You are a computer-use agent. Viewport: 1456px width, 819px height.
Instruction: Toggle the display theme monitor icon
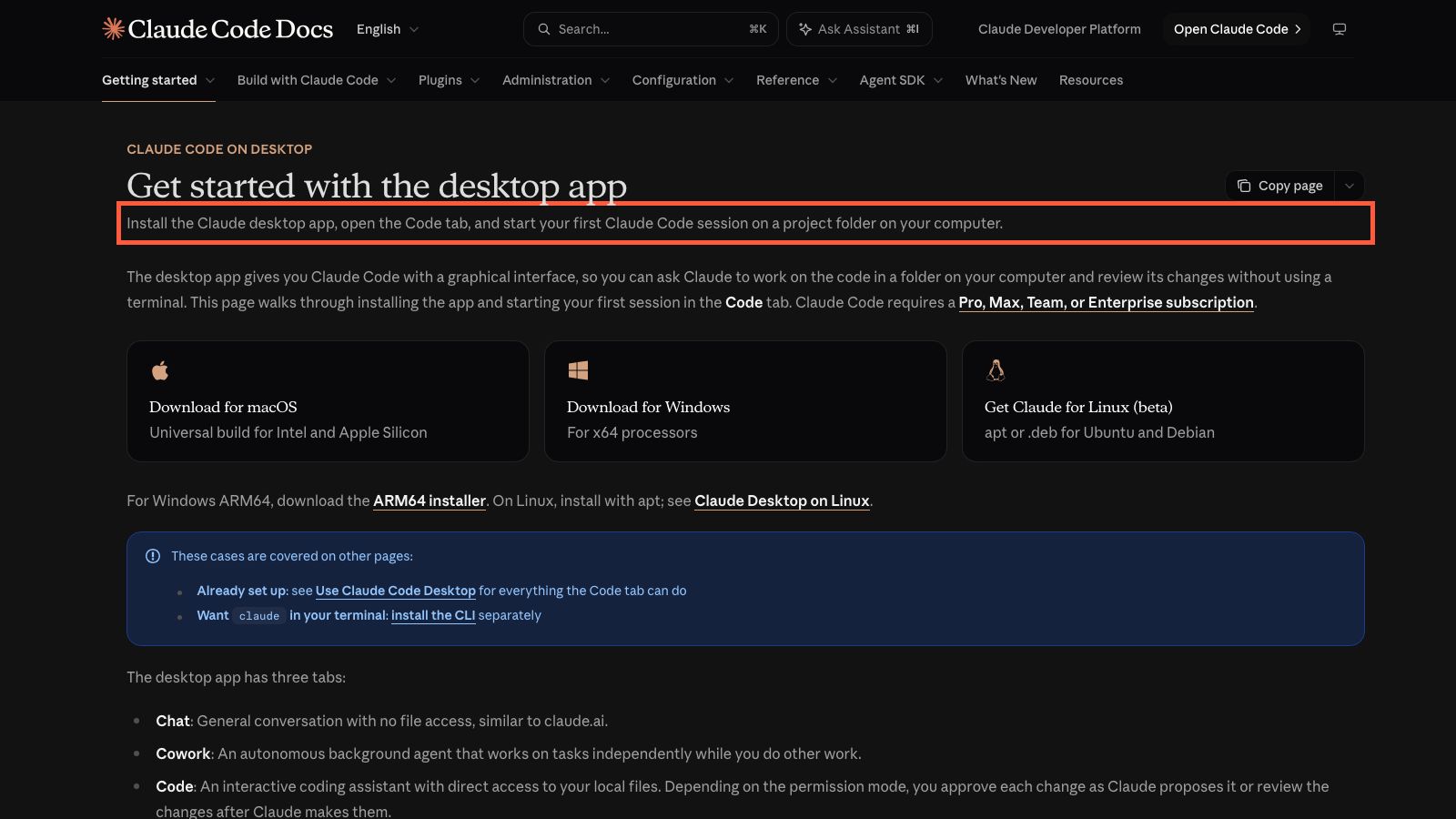click(1340, 29)
